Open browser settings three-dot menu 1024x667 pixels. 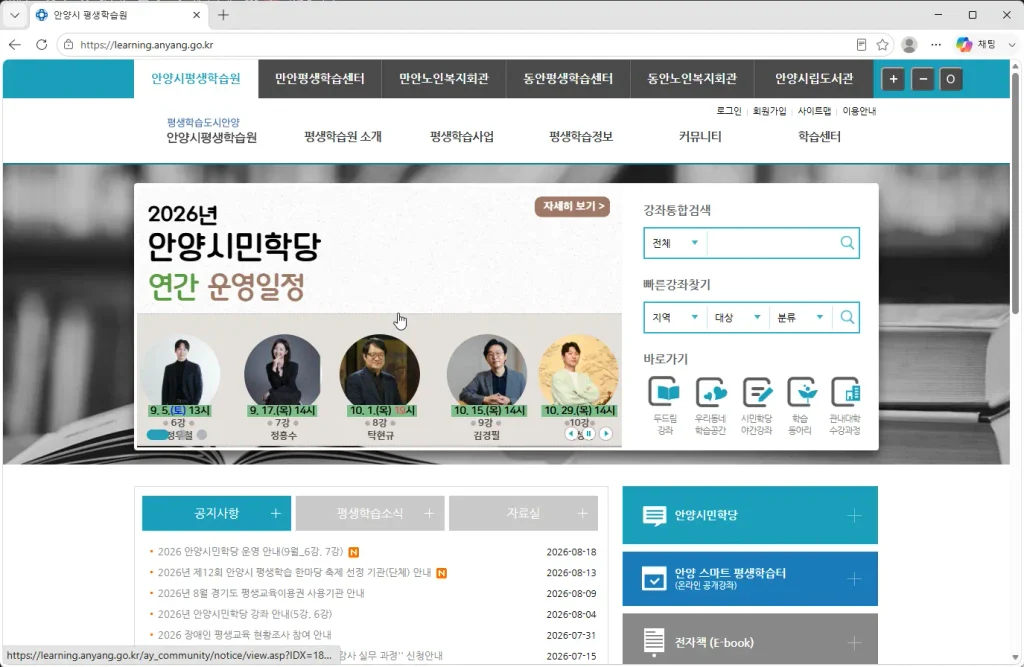(x=936, y=44)
